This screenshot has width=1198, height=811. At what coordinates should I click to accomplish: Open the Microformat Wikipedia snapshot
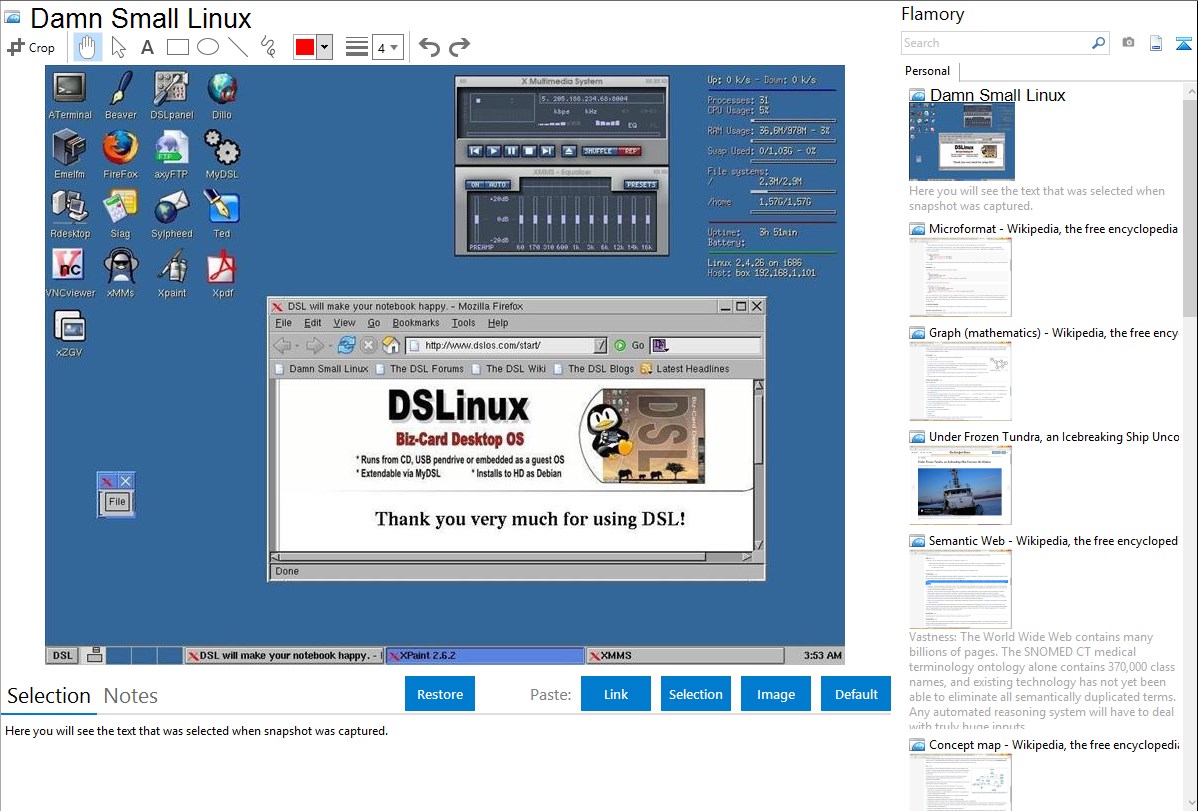960,277
